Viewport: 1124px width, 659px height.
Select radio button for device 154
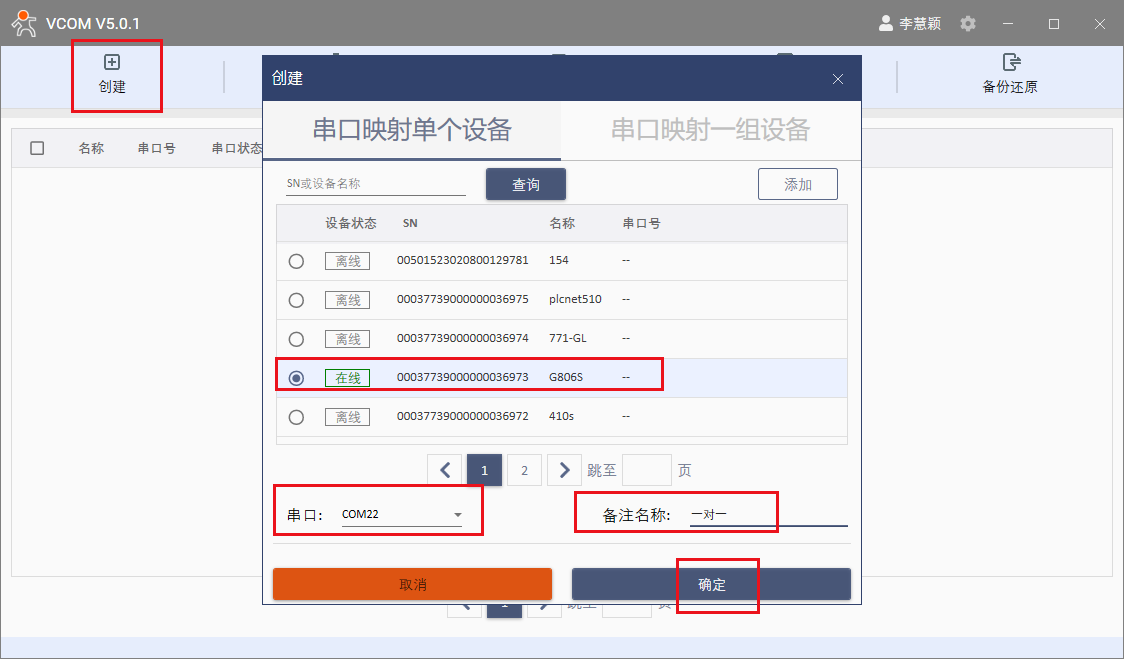click(296, 261)
